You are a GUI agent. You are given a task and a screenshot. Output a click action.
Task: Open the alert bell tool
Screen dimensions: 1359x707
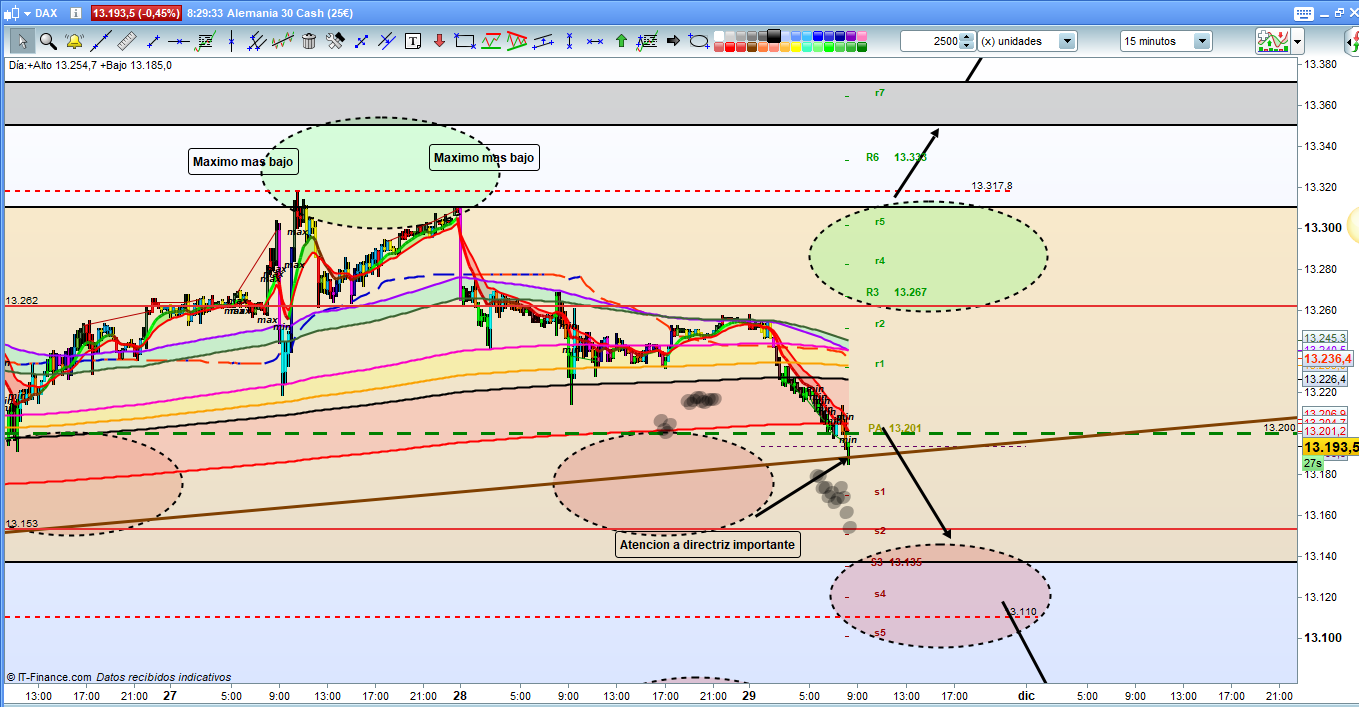pyautogui.click(x=74, y=41)
